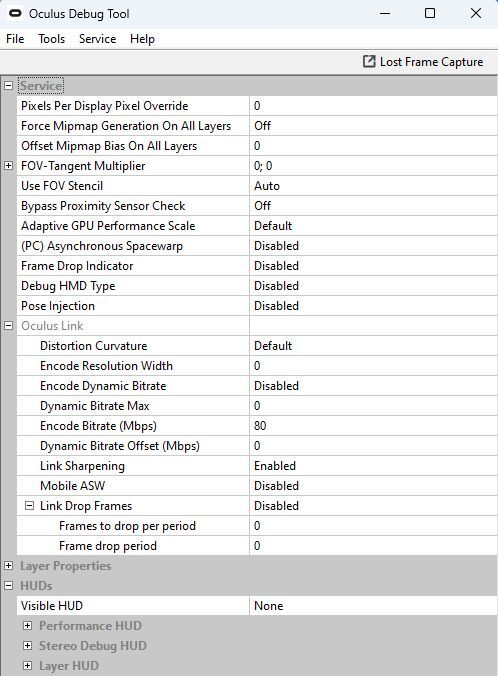498x676 pixels.
Task: Collapse the Oculus Link group
Action: coord(8,325)
